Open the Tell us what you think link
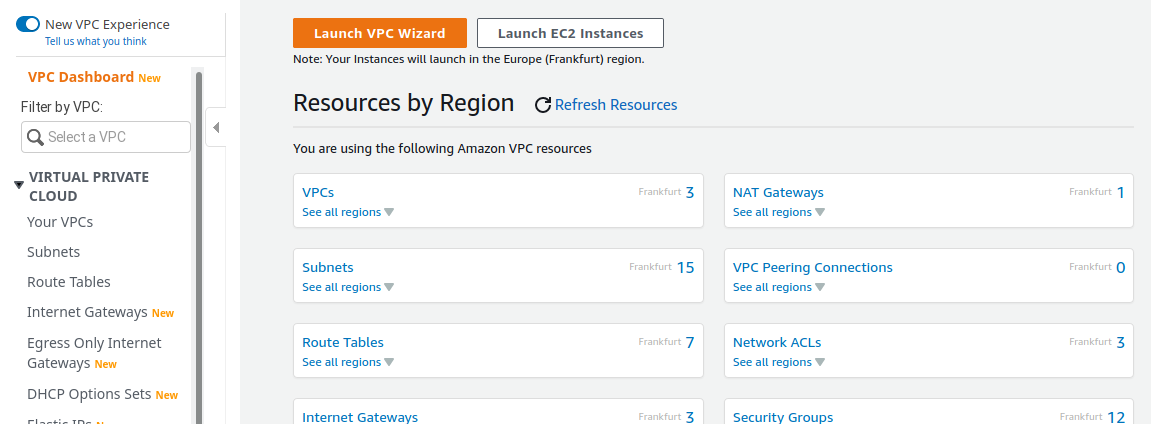The height and width of the screenshot is (424, 1151). tap(96, 41)
